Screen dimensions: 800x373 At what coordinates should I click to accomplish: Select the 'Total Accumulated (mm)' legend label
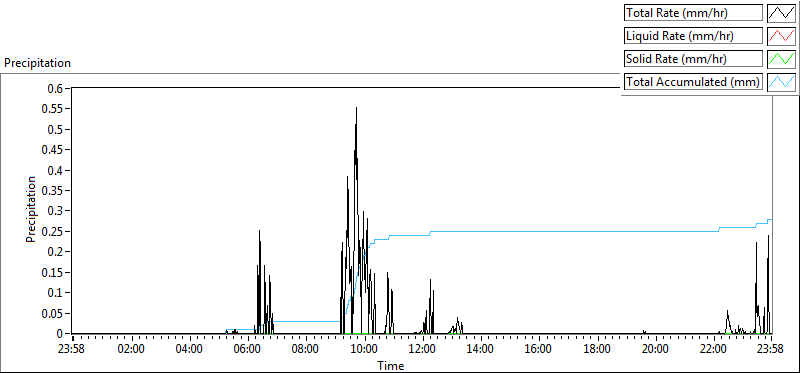(x=693, y=82)
